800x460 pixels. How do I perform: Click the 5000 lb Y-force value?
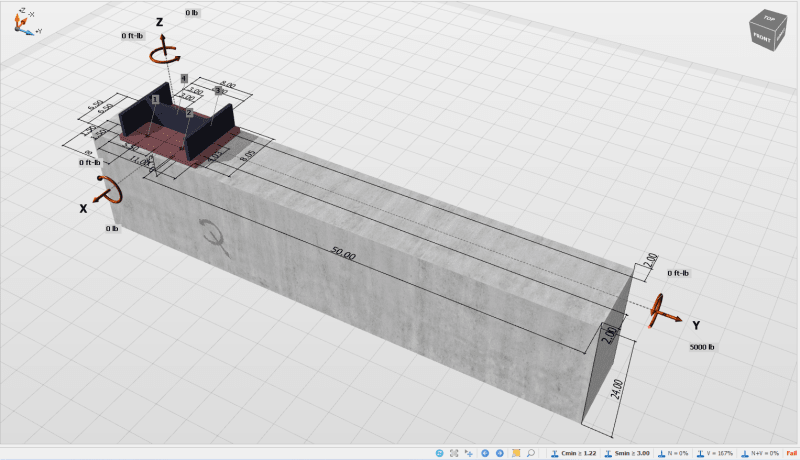click(x=702, y=347)
